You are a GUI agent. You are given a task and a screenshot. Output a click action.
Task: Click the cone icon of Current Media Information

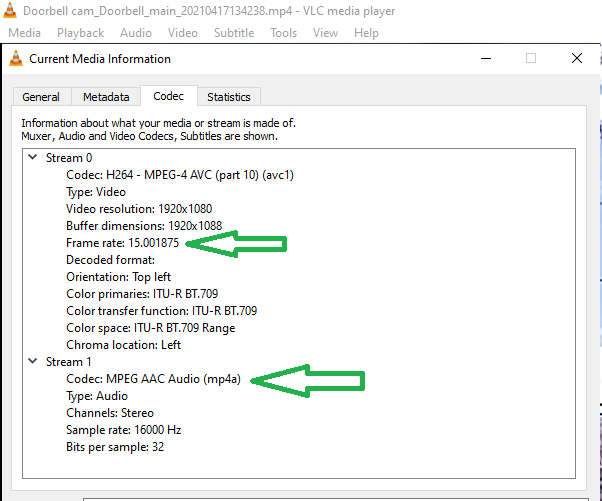pos(16,59)
